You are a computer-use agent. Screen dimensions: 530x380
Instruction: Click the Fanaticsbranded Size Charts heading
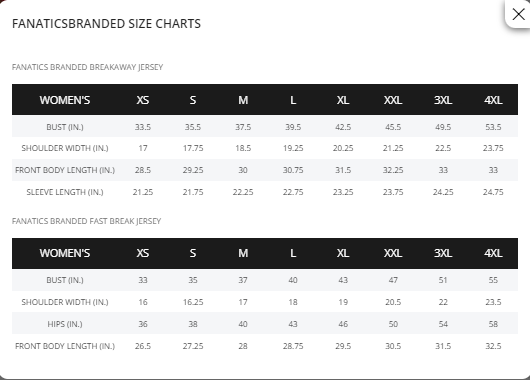click(106, 24)
